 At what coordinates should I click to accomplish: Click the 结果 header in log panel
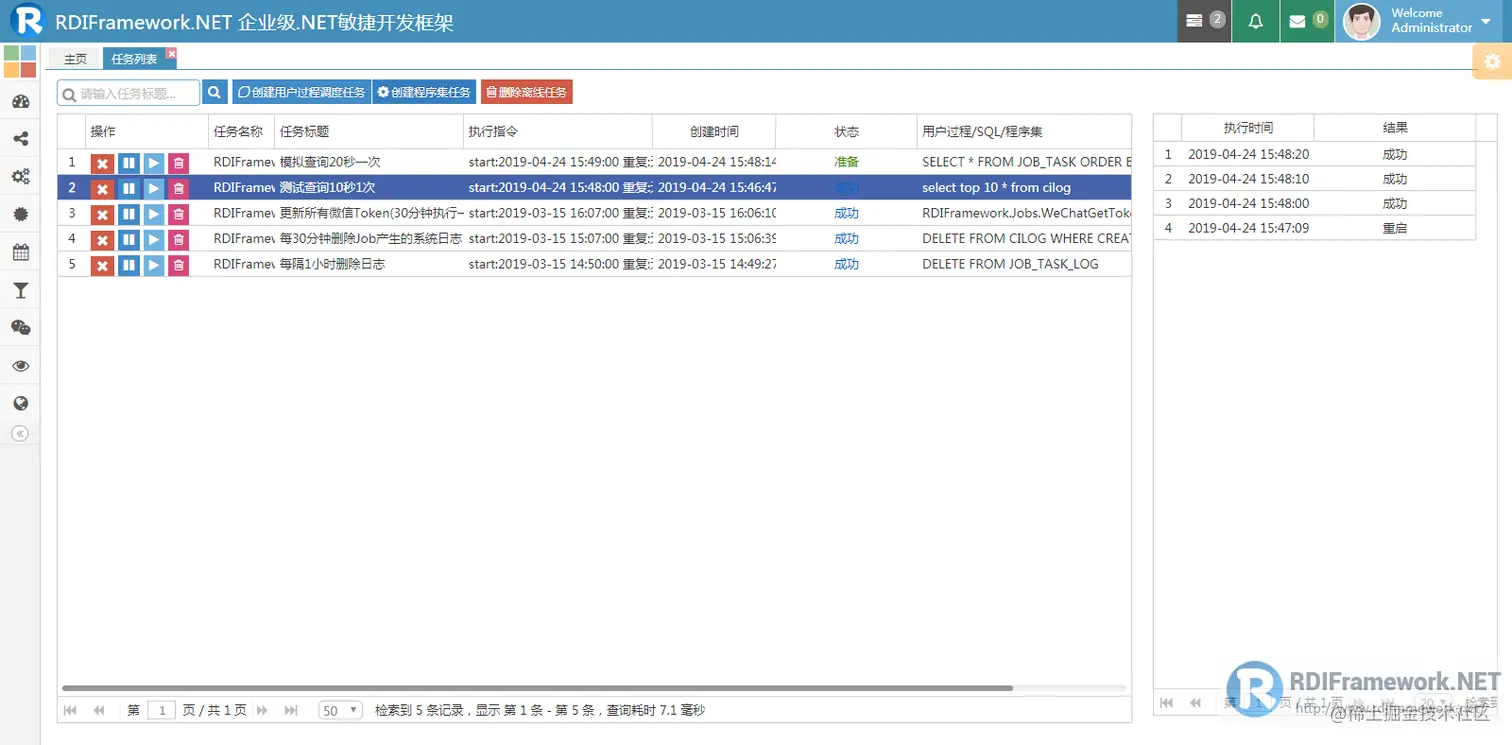click(x=1395, y=128)
